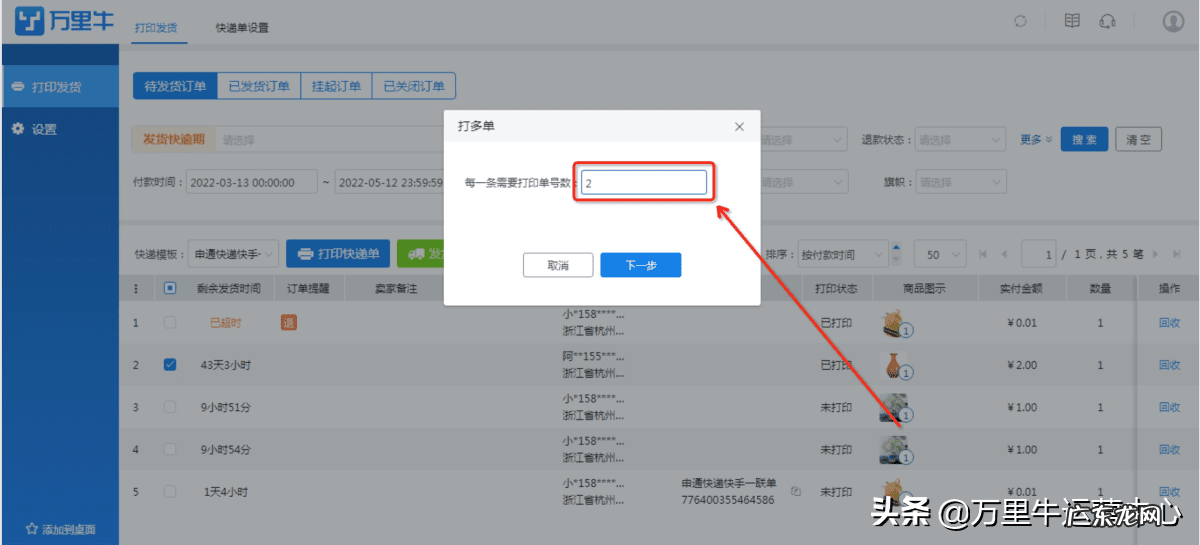Click product thumbnail in row 1 (¥0.01)
This screenshot has height=545, width=1200.
[893, 322]
